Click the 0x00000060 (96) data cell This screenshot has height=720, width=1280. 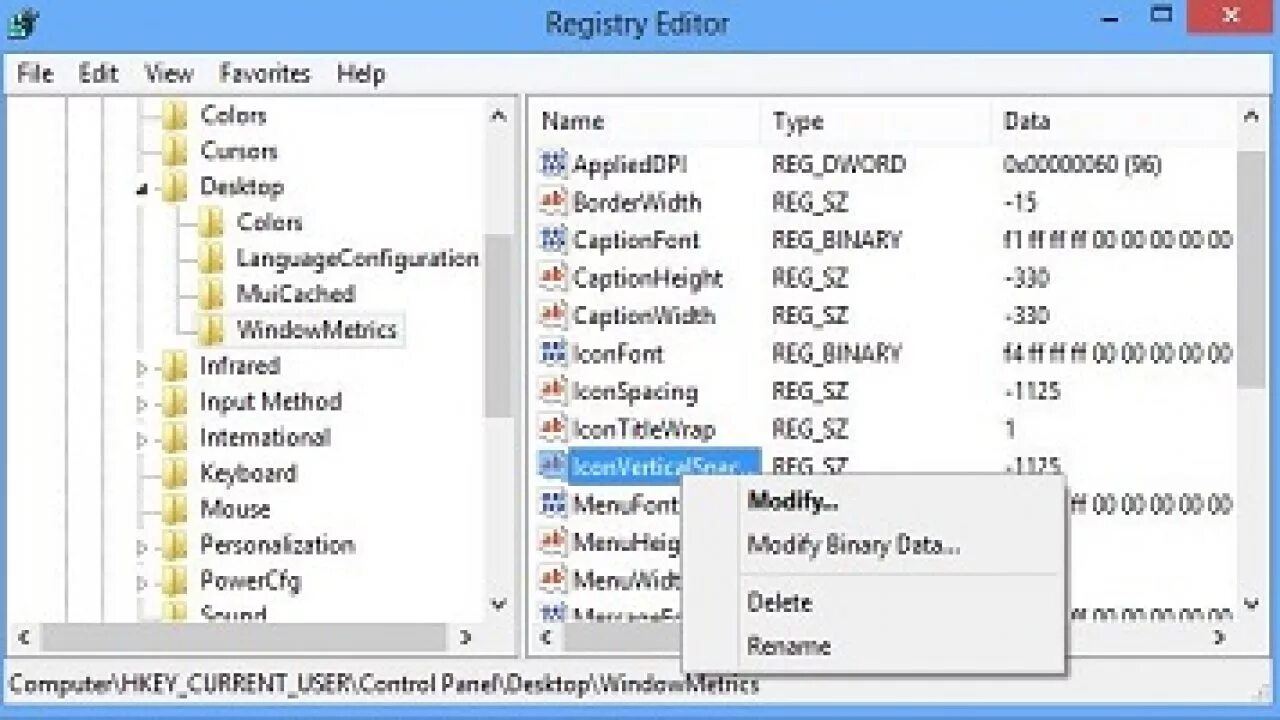pos(1082,165)
